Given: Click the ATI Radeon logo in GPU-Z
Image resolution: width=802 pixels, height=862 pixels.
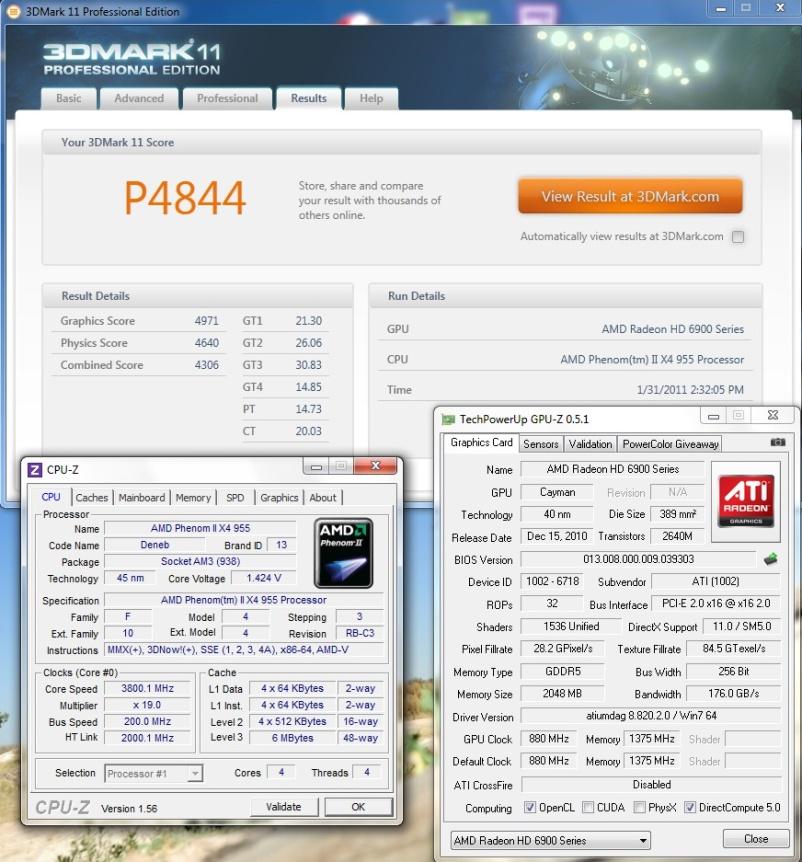Looking at the screenshot, I should (x=745, y=501).
